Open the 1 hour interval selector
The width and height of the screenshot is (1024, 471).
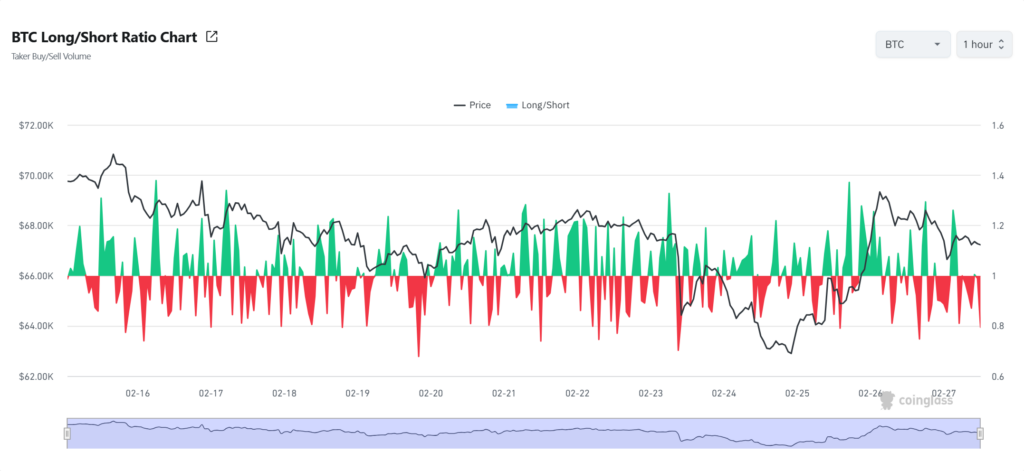pyautogui.click(x=983, y=45)
